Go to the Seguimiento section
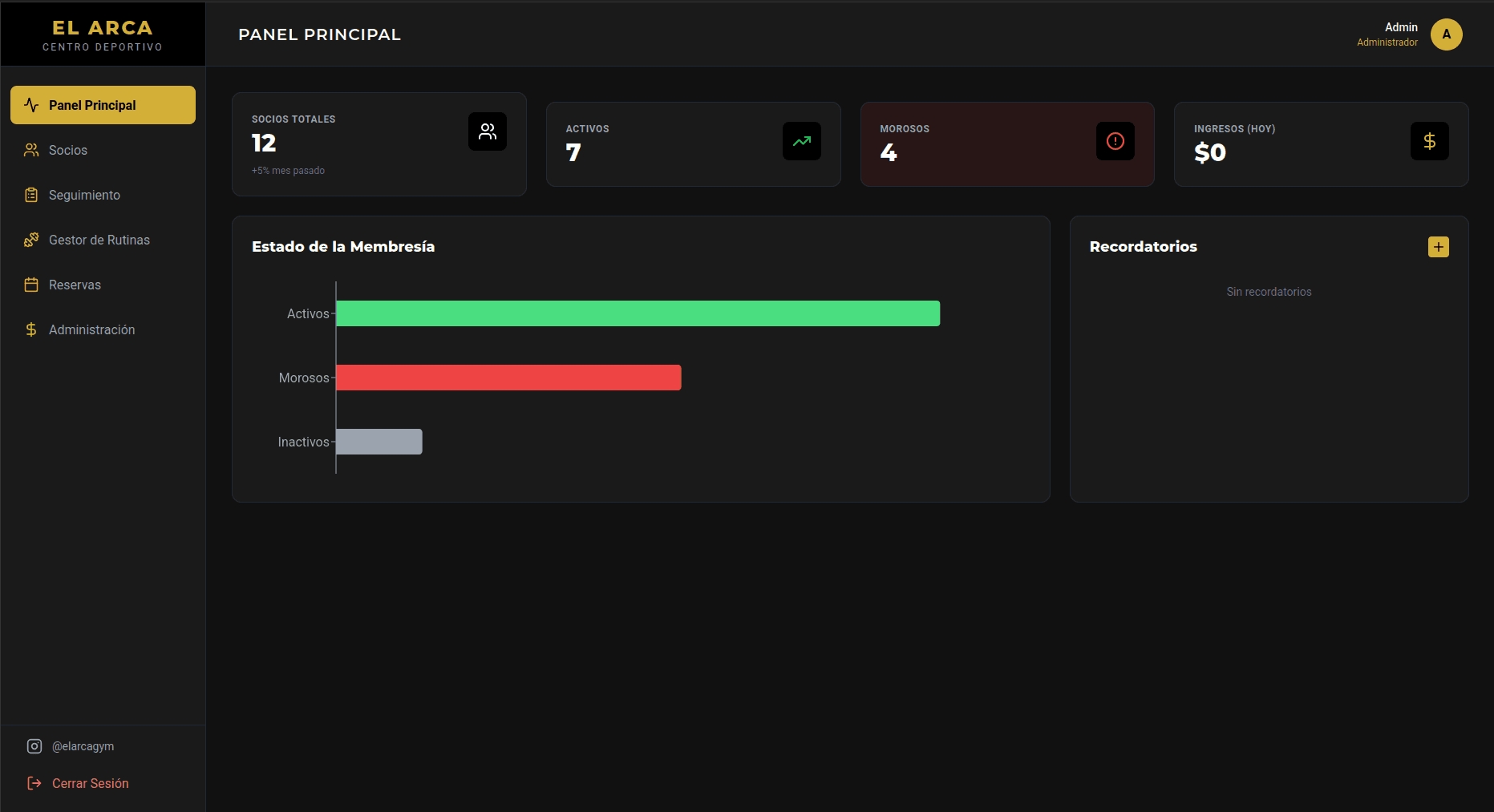 (x=84, y=195)
